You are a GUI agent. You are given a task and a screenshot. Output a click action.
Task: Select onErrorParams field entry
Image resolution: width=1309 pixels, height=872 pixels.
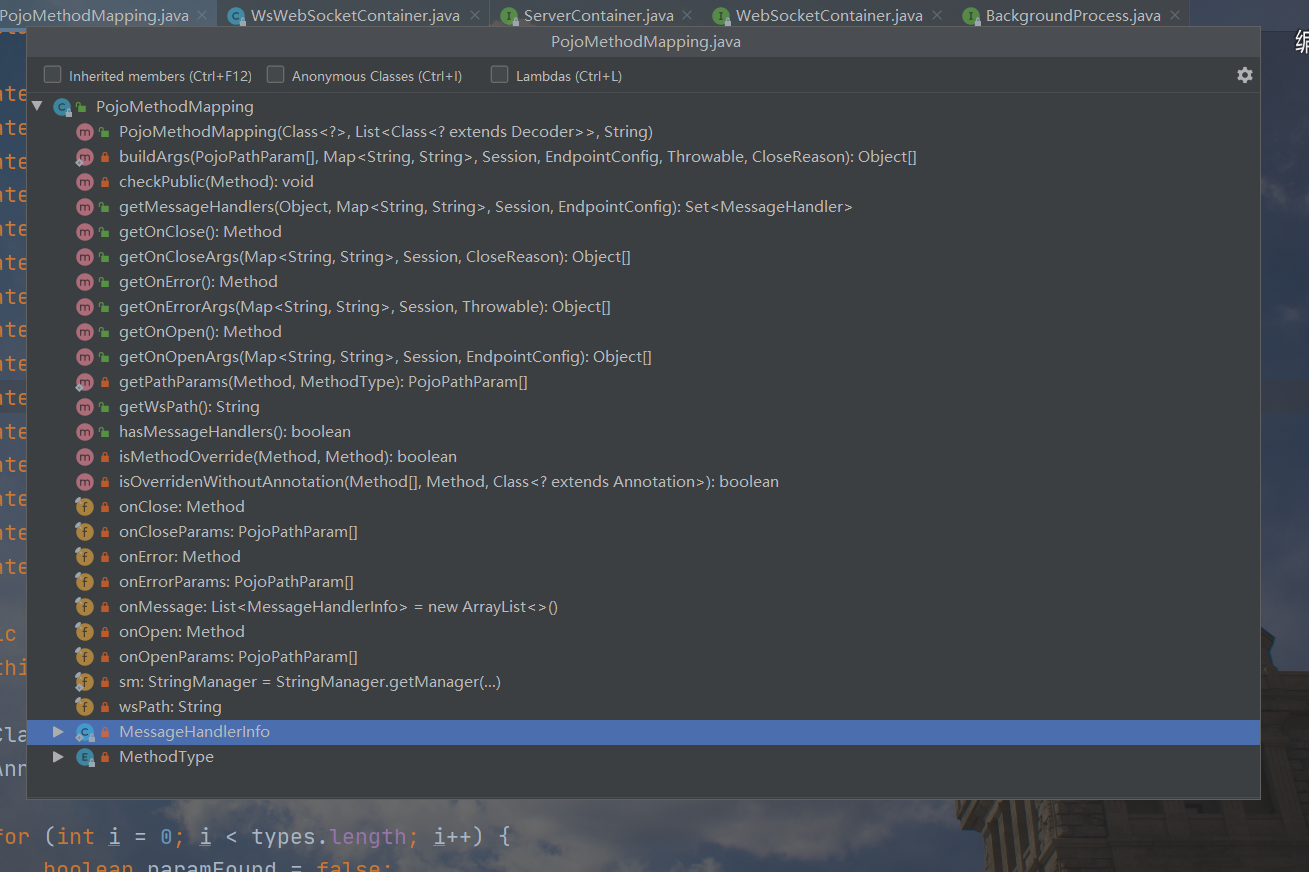(x=643, y=582)
